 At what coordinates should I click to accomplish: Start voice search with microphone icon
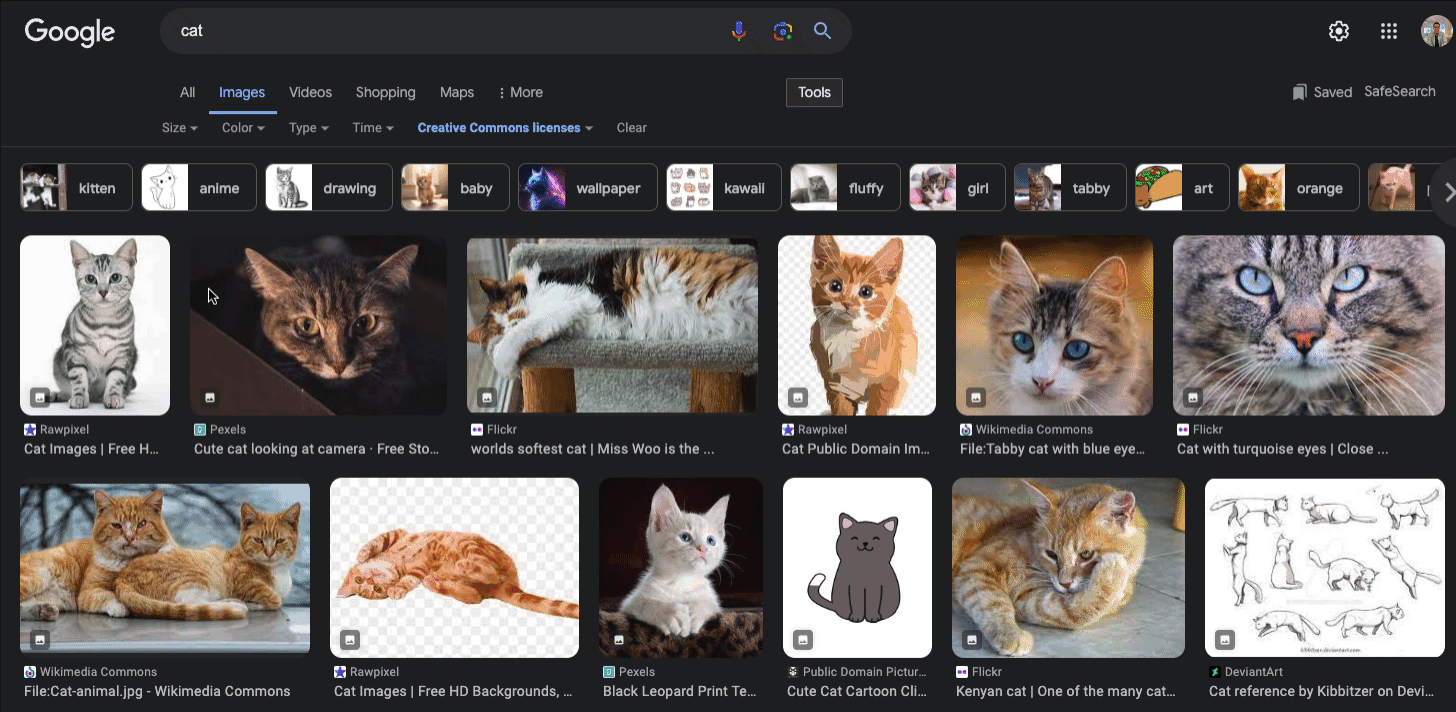(739, 31)
